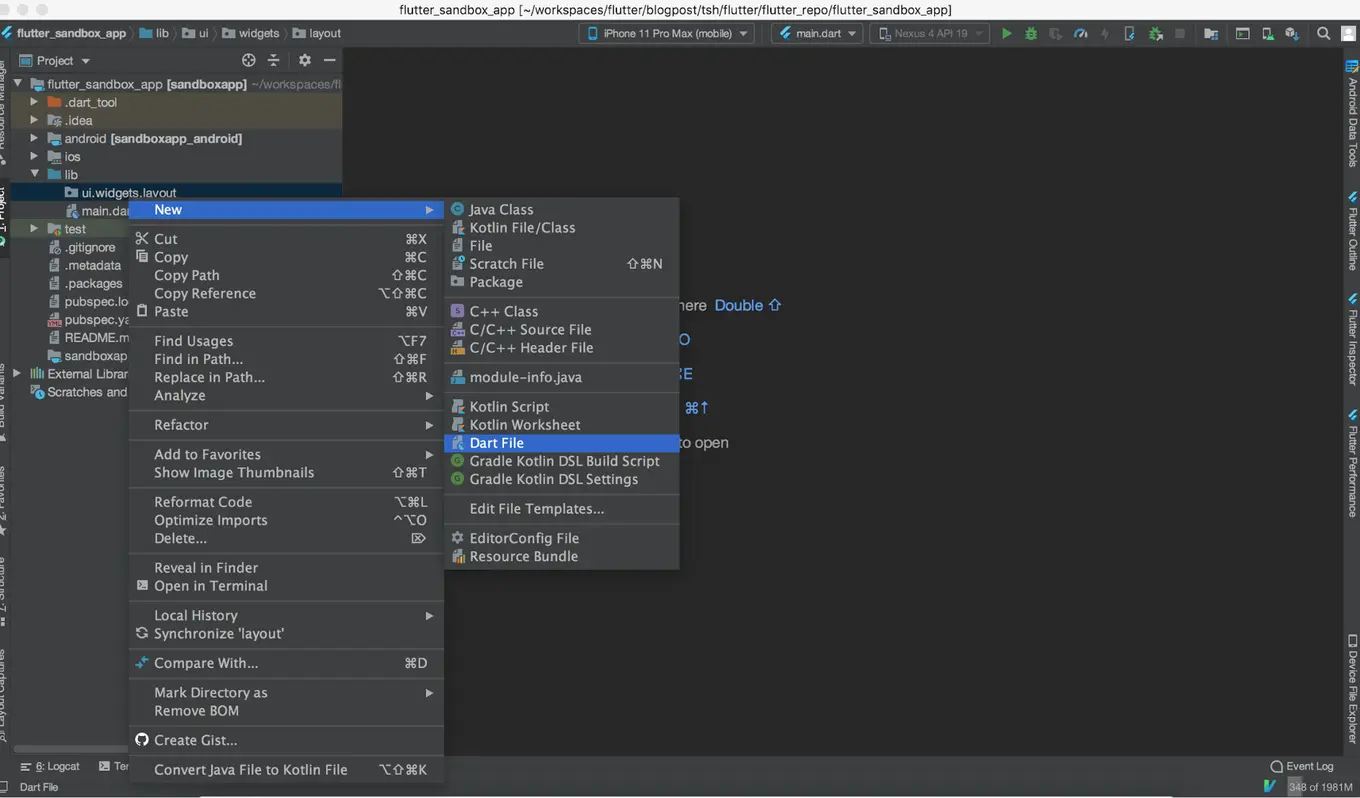The width and height of the screenshot is (1360, 798).
Task: Select Dart File from New submenu
Action: click(x=497, y=443)
